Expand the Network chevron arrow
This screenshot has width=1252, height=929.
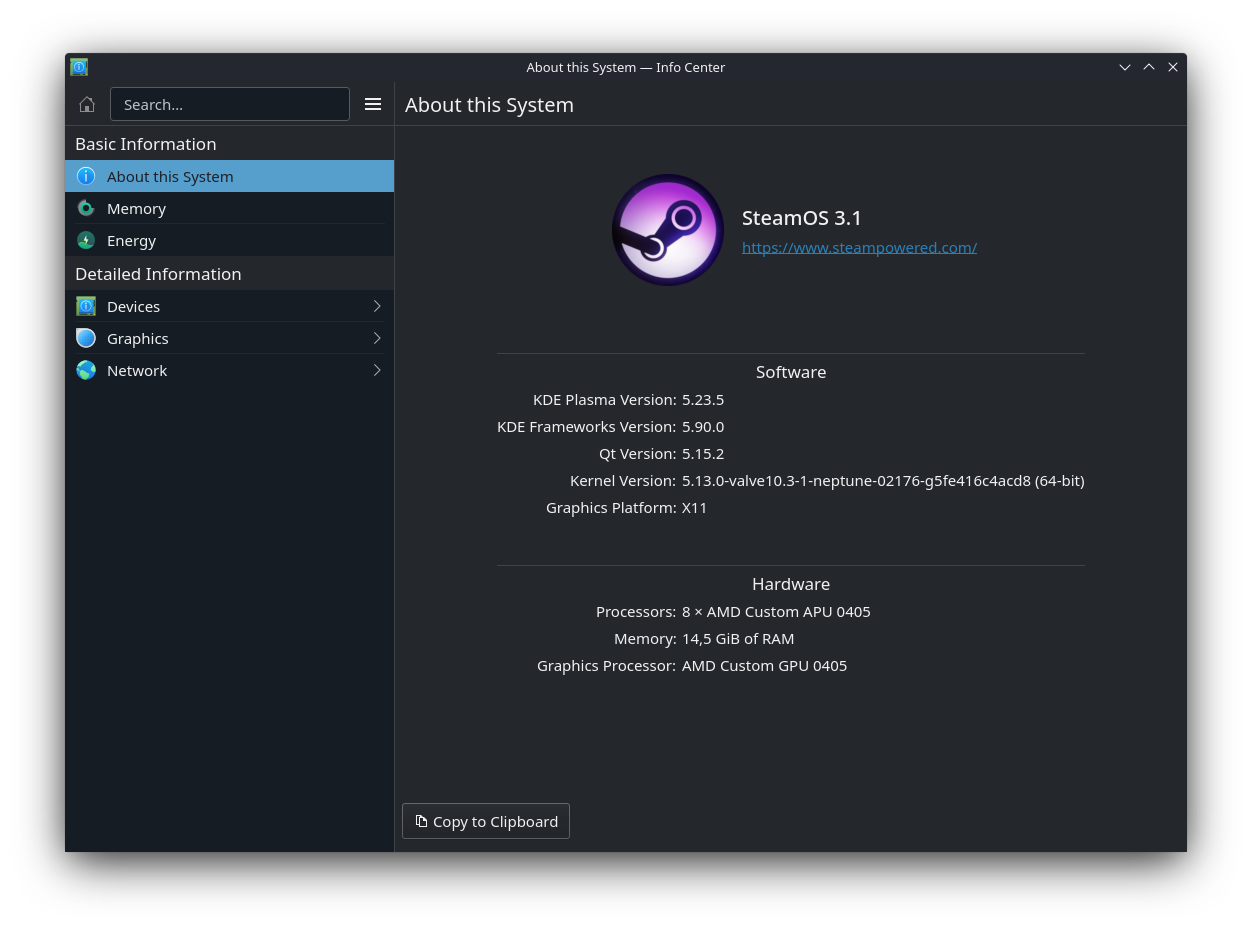tap(377, 370)
